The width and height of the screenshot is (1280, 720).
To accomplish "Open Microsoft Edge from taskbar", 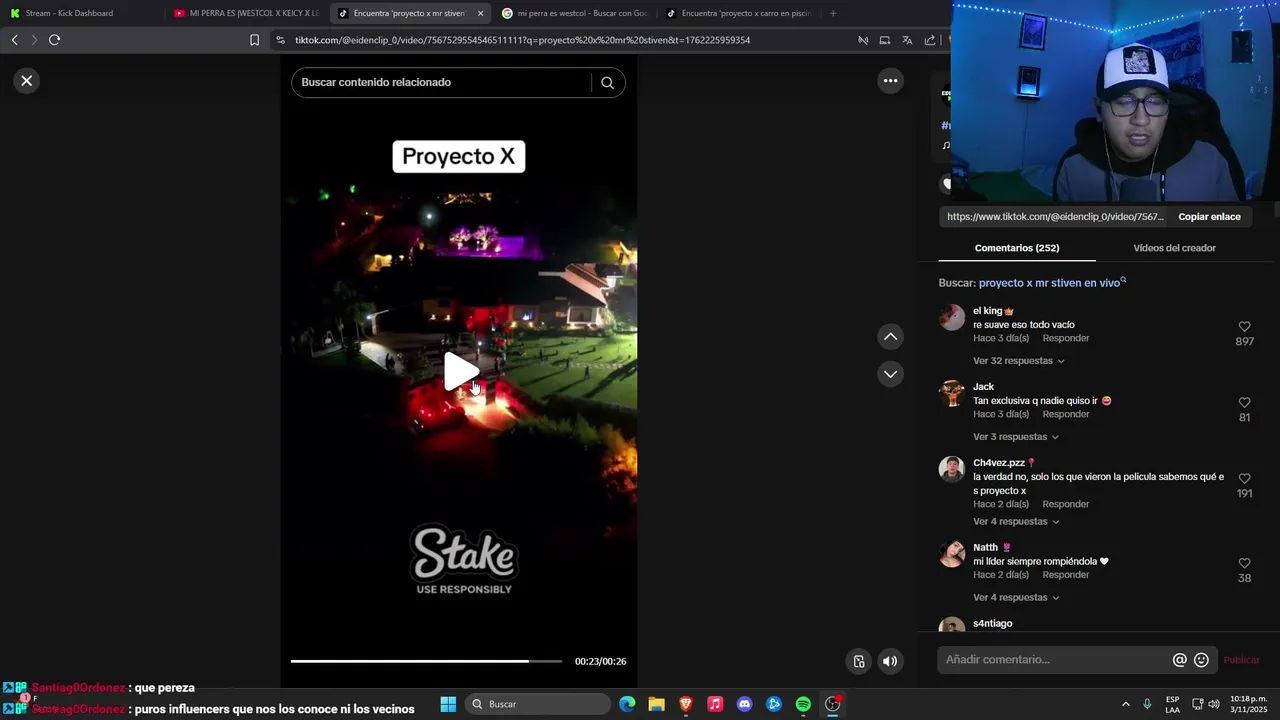I will (627, 704).
